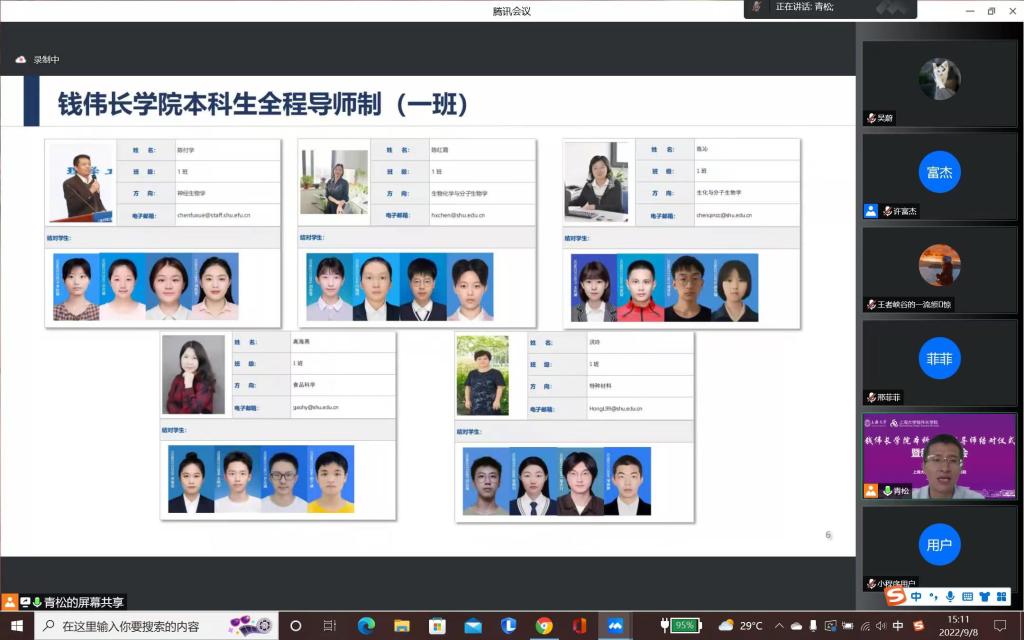Toggle Sogou punctuation mode button
The width and height of the screenshot is (1024, 640).
point(934,596)
